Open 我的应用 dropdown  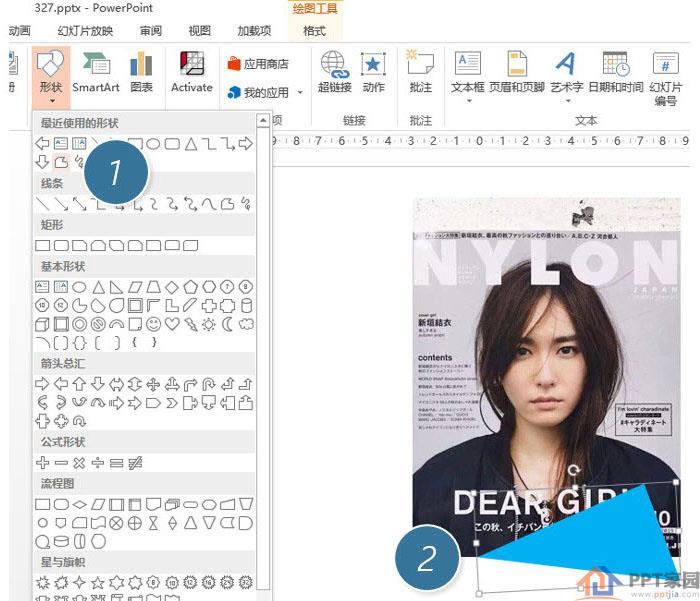pos(265,92)
